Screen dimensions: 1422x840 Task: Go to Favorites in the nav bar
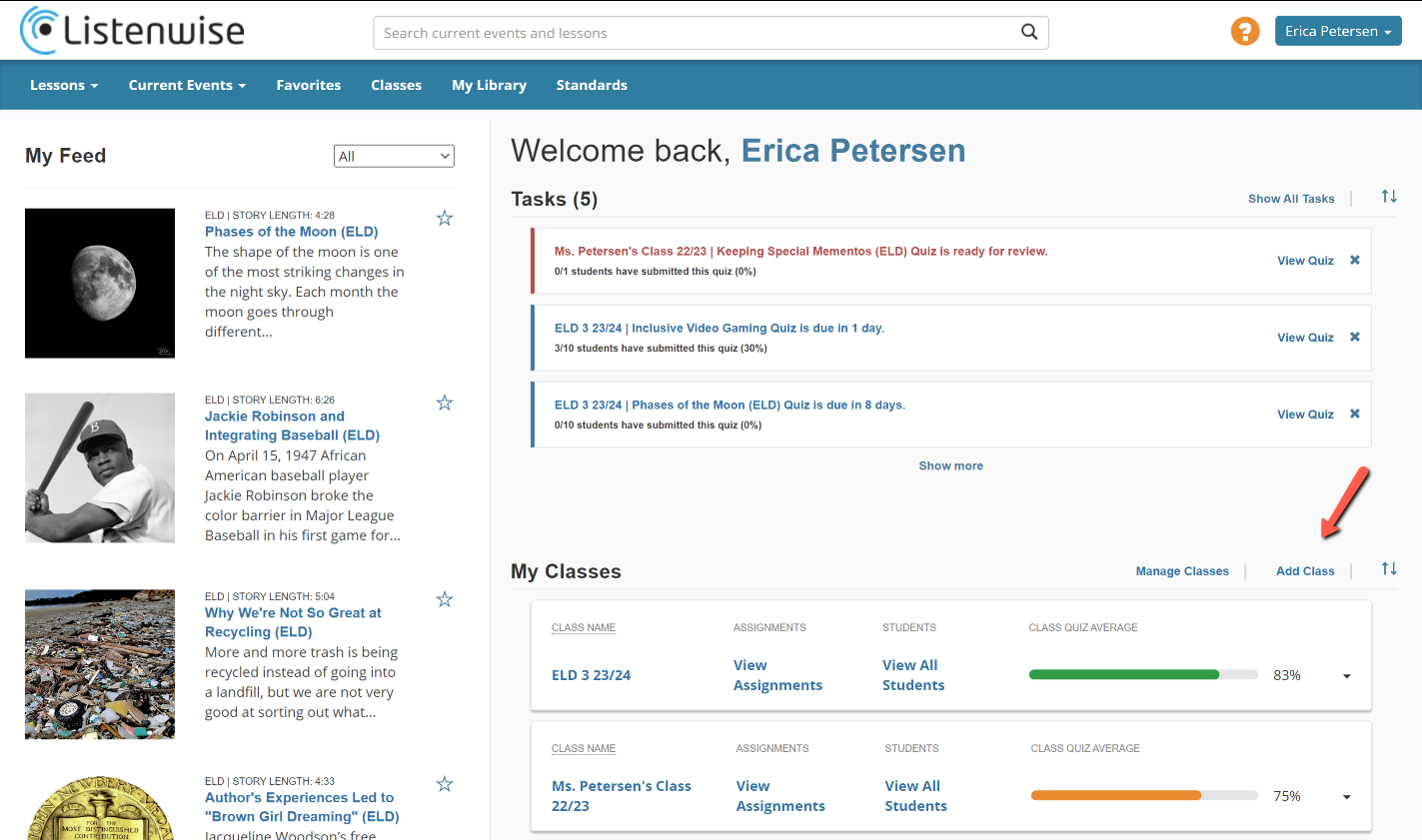309,85
